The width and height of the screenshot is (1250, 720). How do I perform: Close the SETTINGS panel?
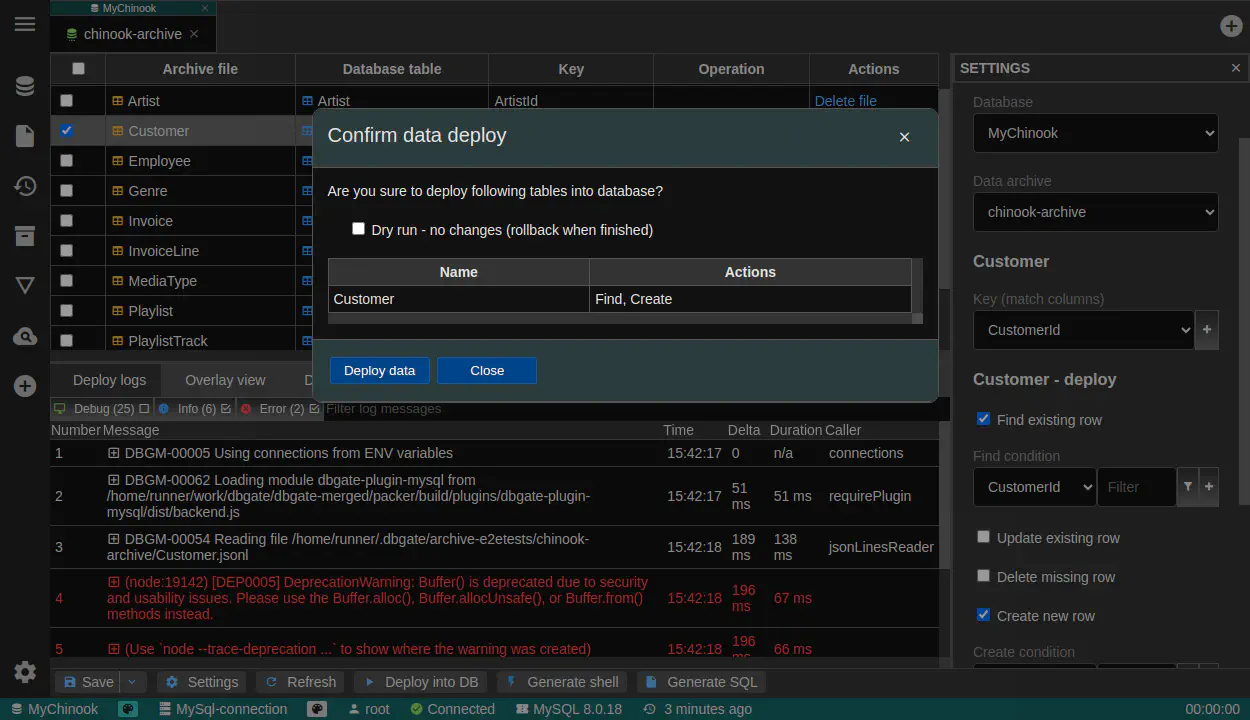pos(1236,68)
